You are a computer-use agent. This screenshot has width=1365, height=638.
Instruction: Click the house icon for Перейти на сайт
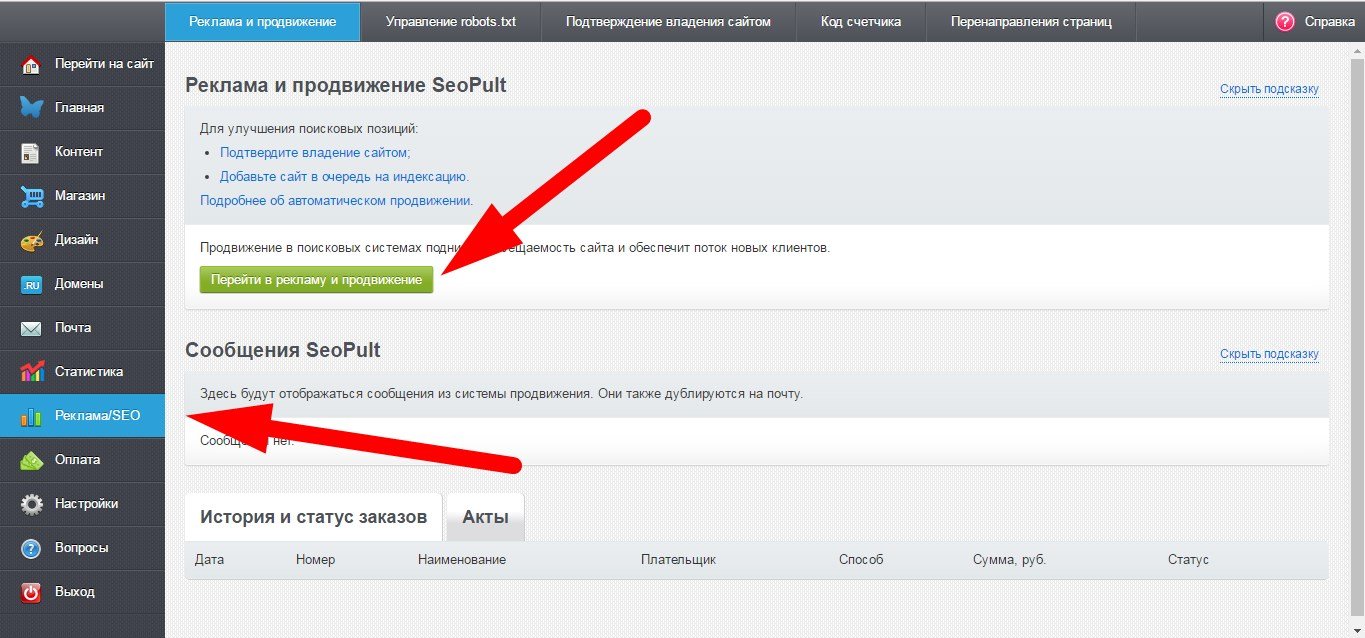pyautogui.click(x=32, y=64)
